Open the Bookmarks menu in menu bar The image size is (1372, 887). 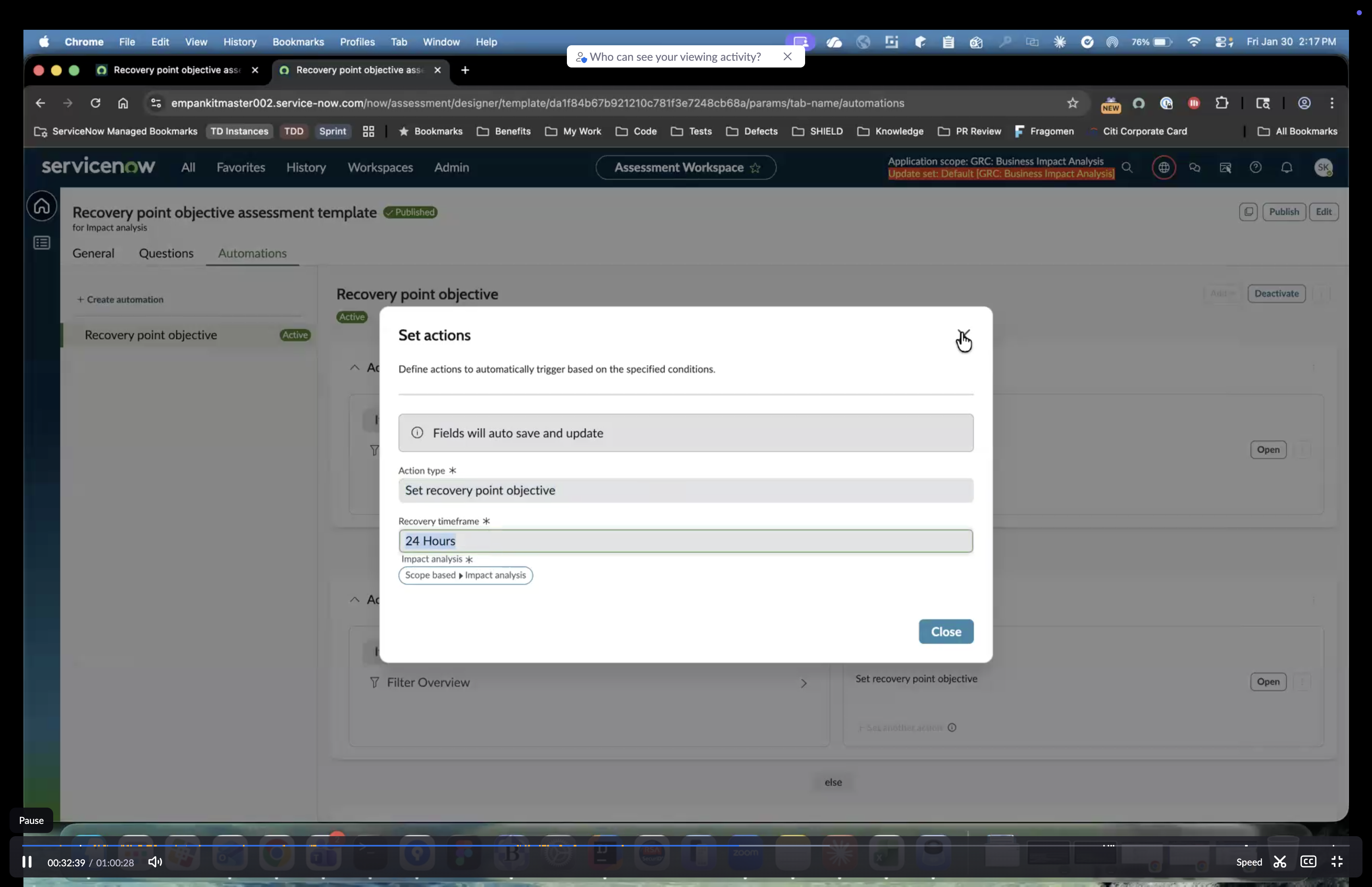click(x=298, y=41)
